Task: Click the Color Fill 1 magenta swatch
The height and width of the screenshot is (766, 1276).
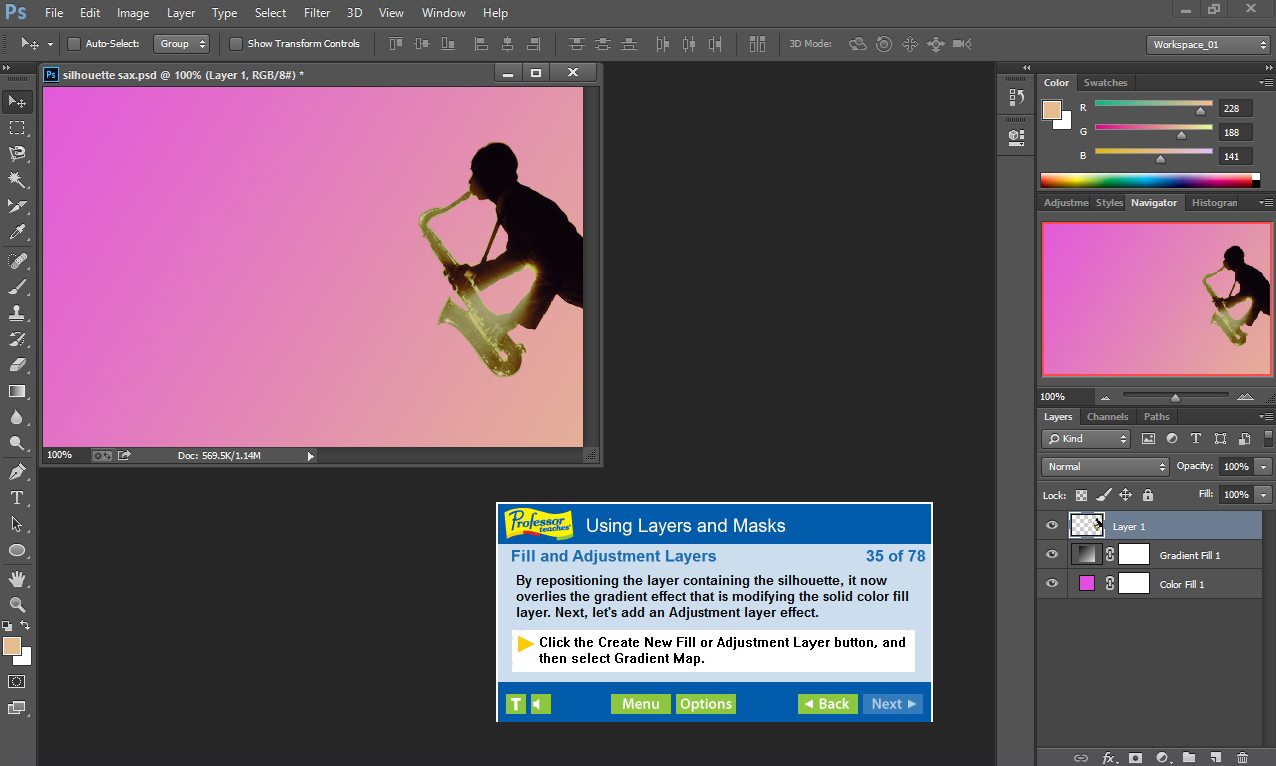Action: click(1085, 583)
